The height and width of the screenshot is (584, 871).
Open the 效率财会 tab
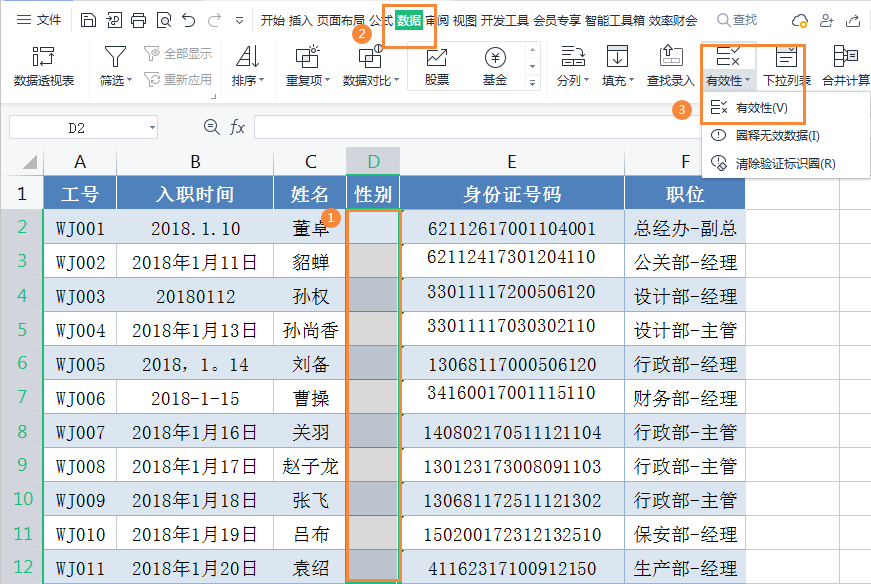[673, 21]
